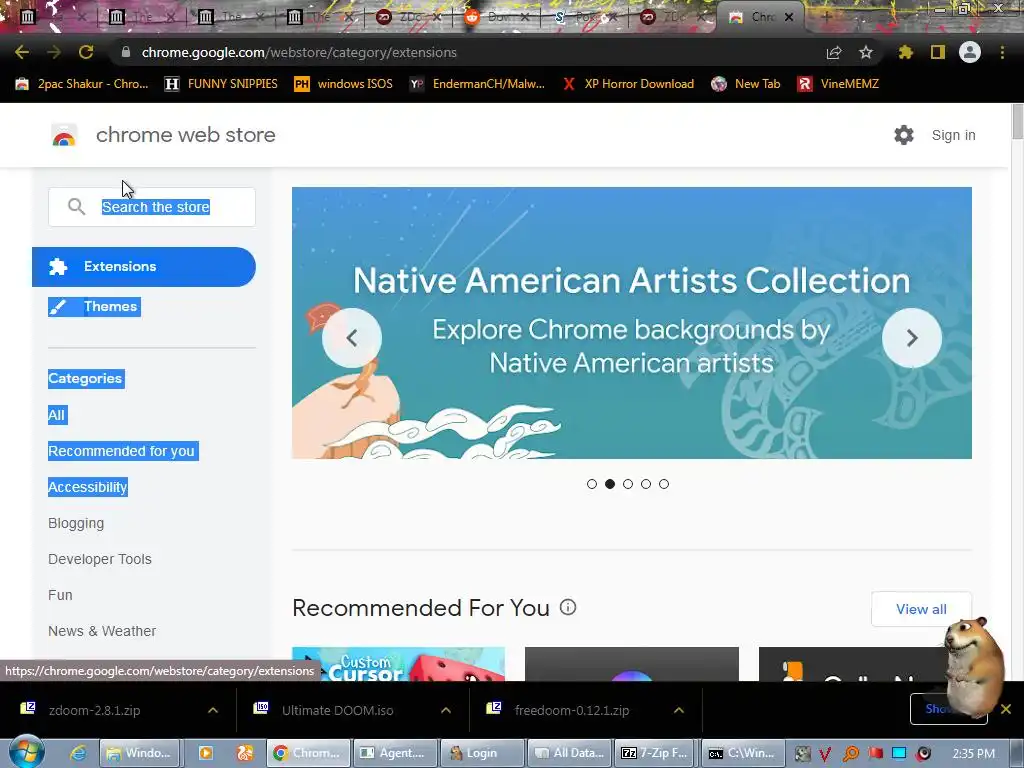The width and height of the screenshot is (1024, 768).
Task: Switch to the C:\Win... command prompt window
Action: click(743, 753)
